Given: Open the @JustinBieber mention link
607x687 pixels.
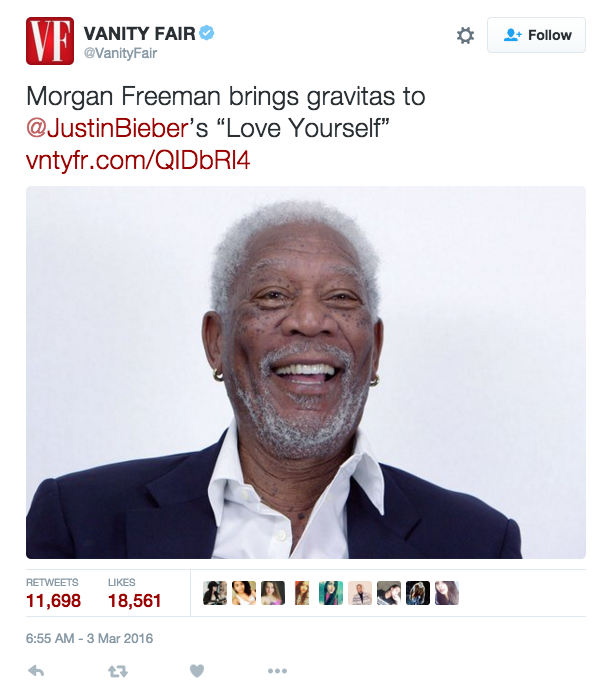Looking at the screenshot, I should (x=107, y=128).
